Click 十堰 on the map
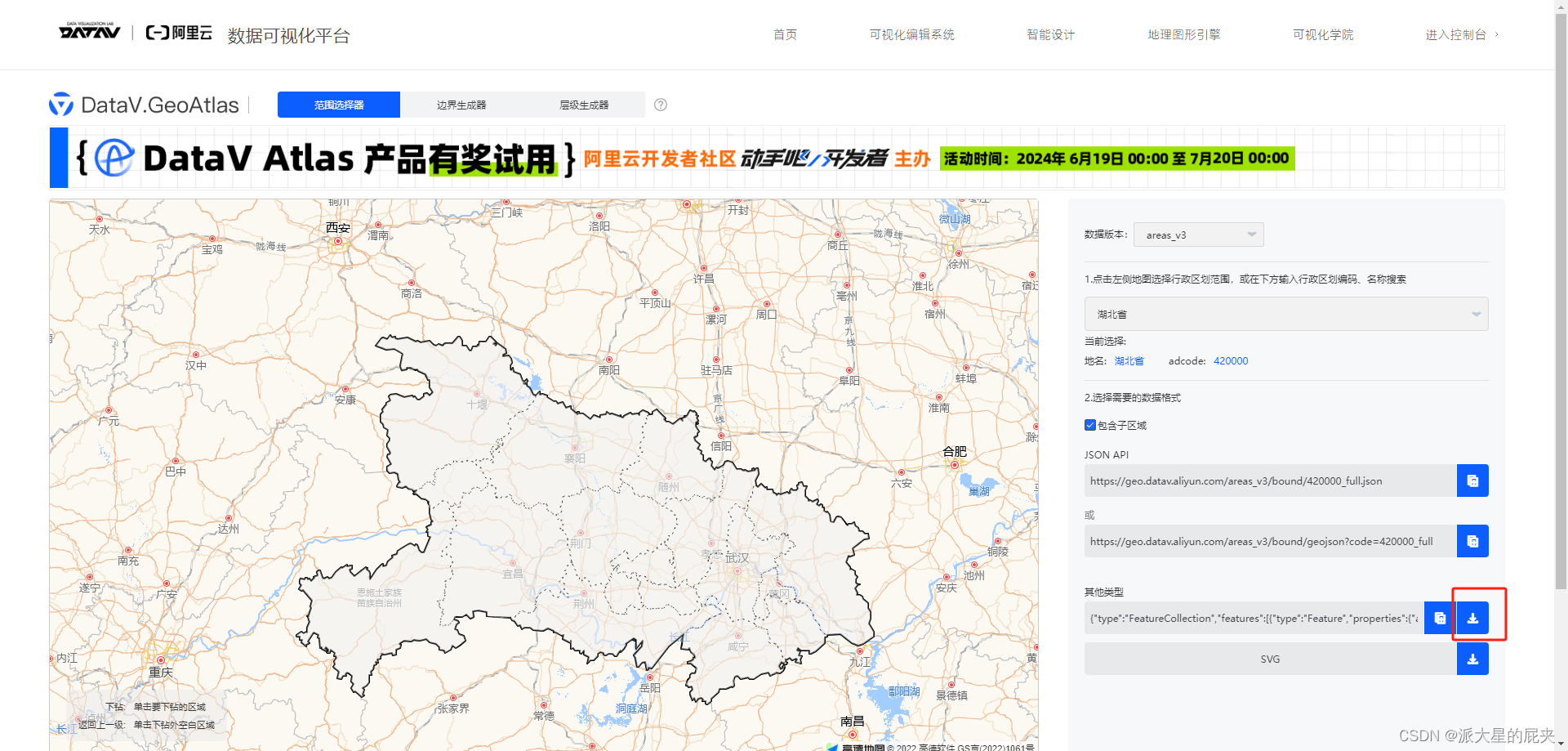Viewport: 1568px width, 751px height. pyautogui.click(x=477, y=404)
